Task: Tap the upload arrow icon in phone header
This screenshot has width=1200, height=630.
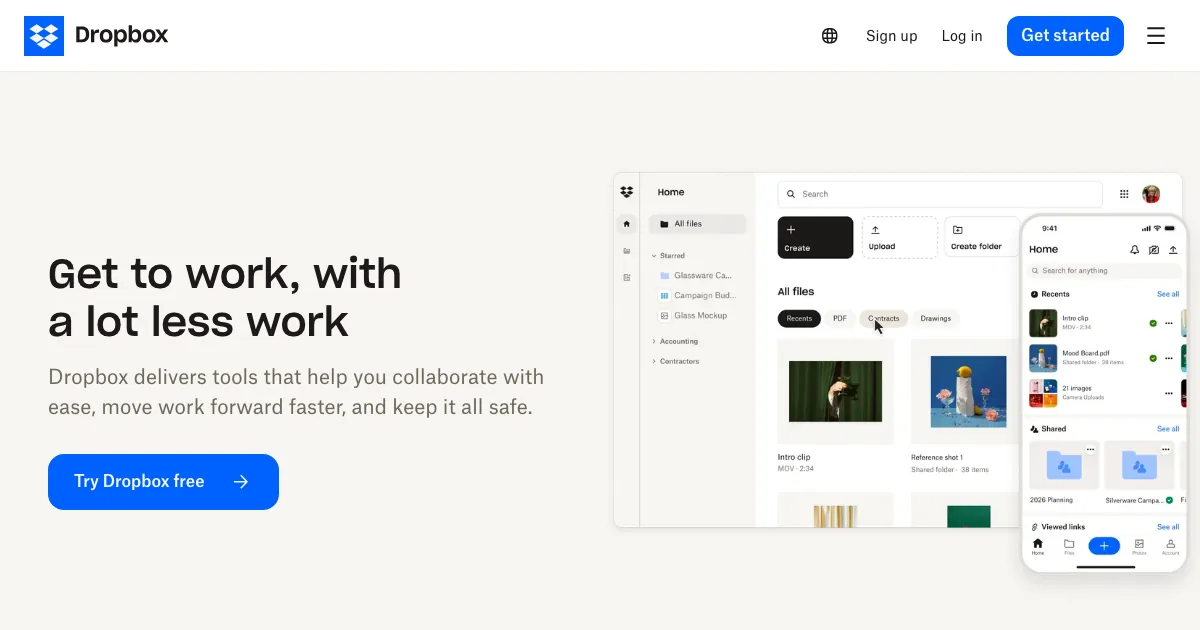Action: (1173, 250)
